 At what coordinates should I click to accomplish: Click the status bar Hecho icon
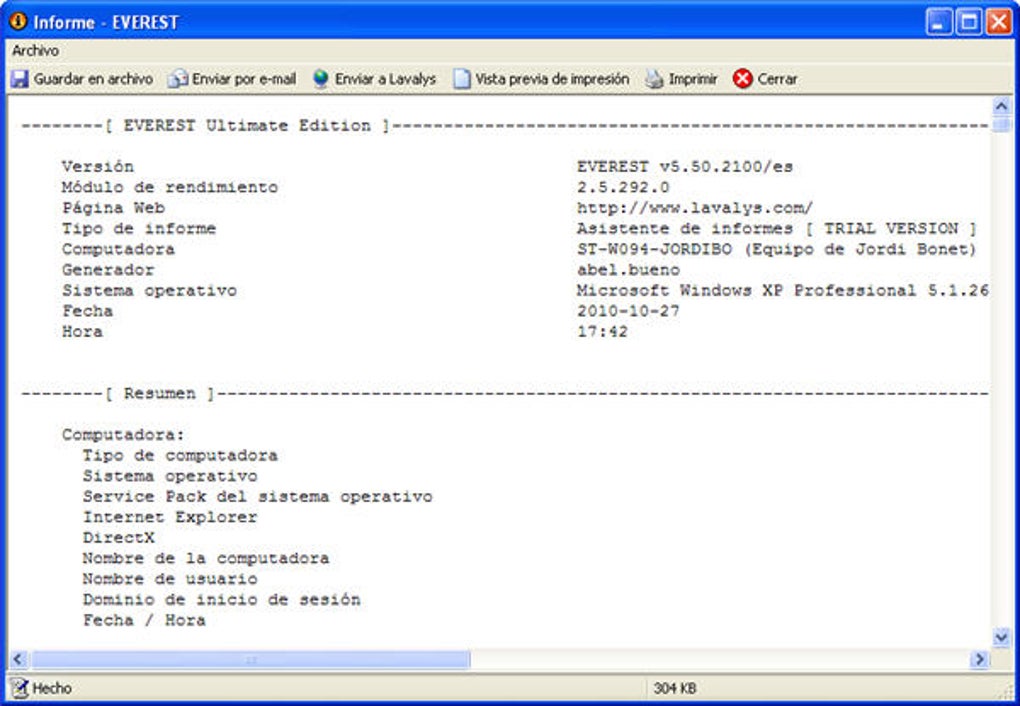pyautogui.click(x=20, y=688)
